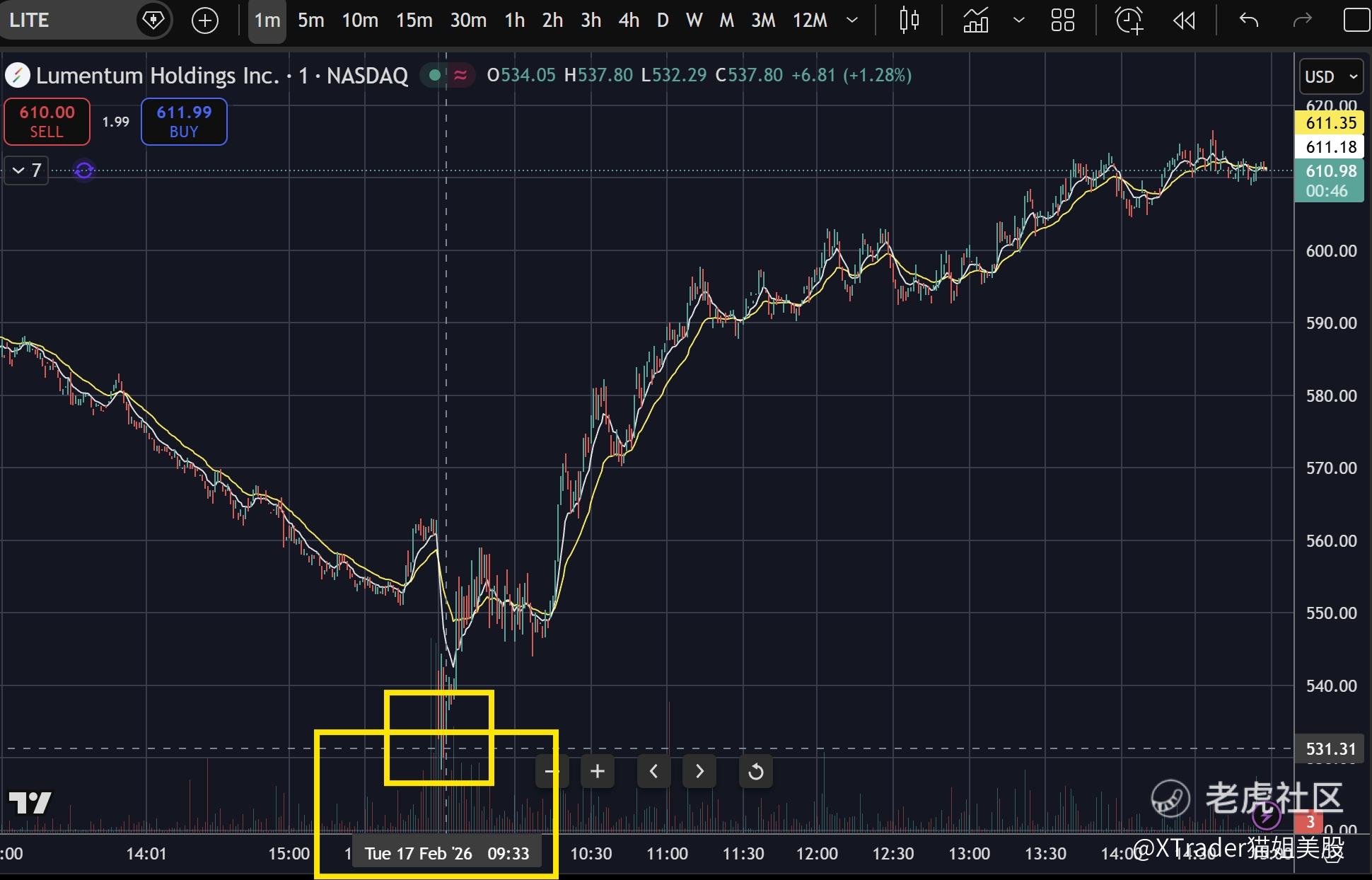This screenshot has width=1372, height=880.
Task: Open the Indicators chart icon
Action: point(976,21)
